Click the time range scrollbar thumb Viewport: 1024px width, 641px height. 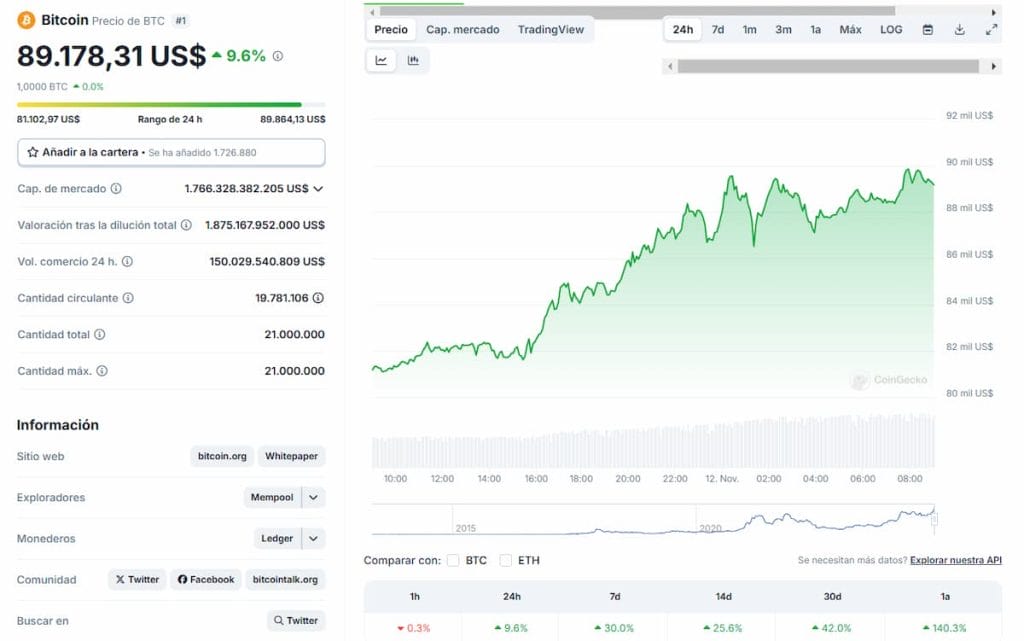828,67
